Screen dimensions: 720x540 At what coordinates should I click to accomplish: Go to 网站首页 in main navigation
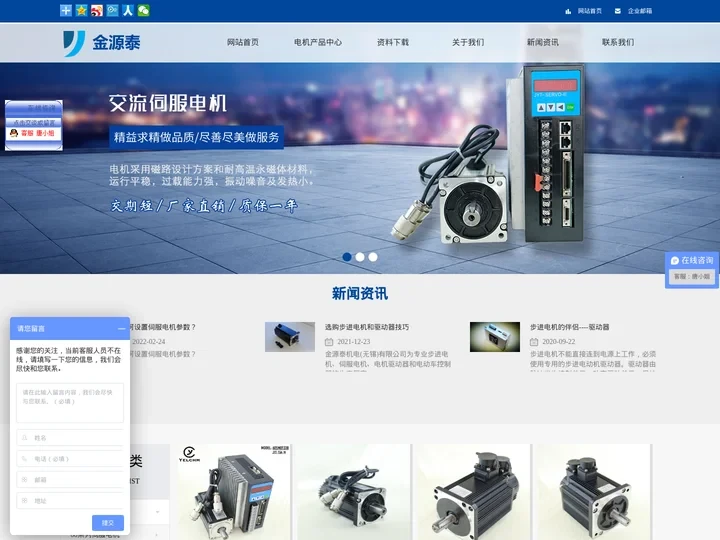click(x=243, y=42)
